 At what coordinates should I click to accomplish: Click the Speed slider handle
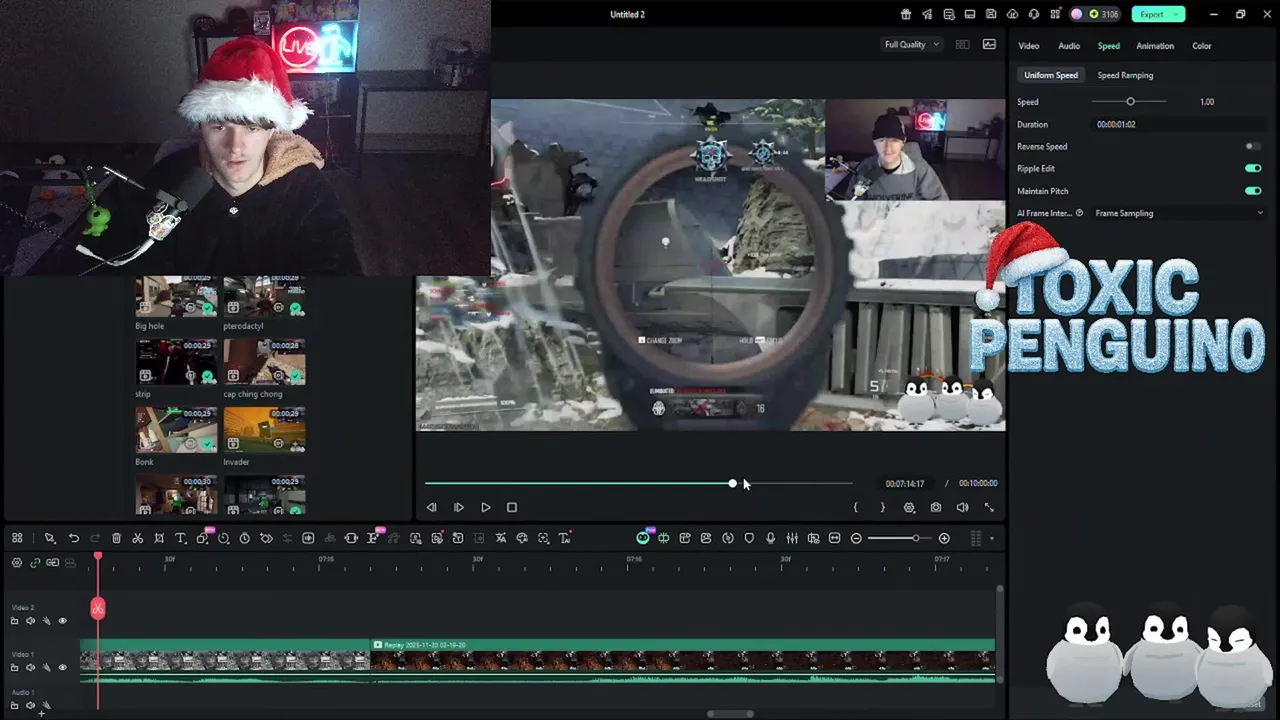pyautogui.click(x=1131, y=101)
